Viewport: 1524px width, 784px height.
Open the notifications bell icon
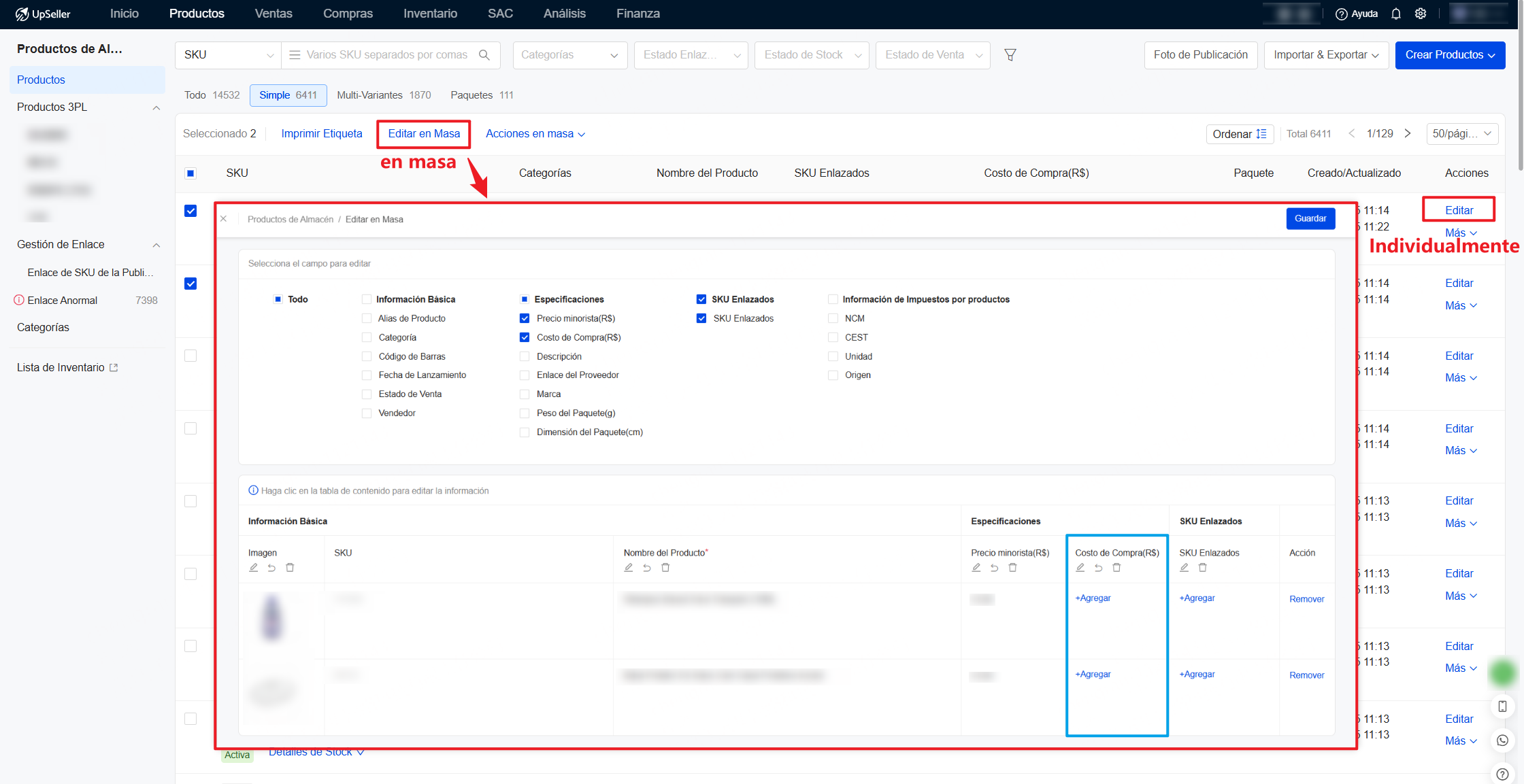point(1396,14)
